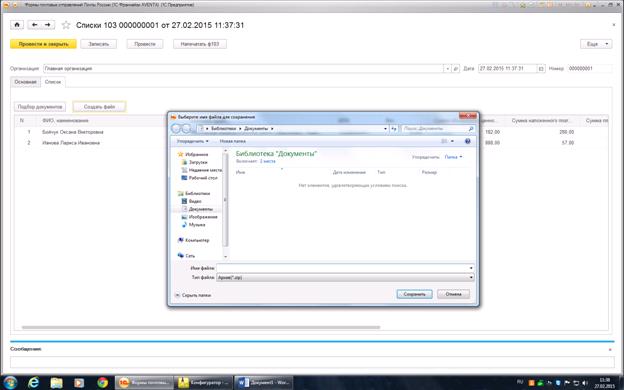Add document to favorites with star icon
624x390 pixels.
click(66, 25)
